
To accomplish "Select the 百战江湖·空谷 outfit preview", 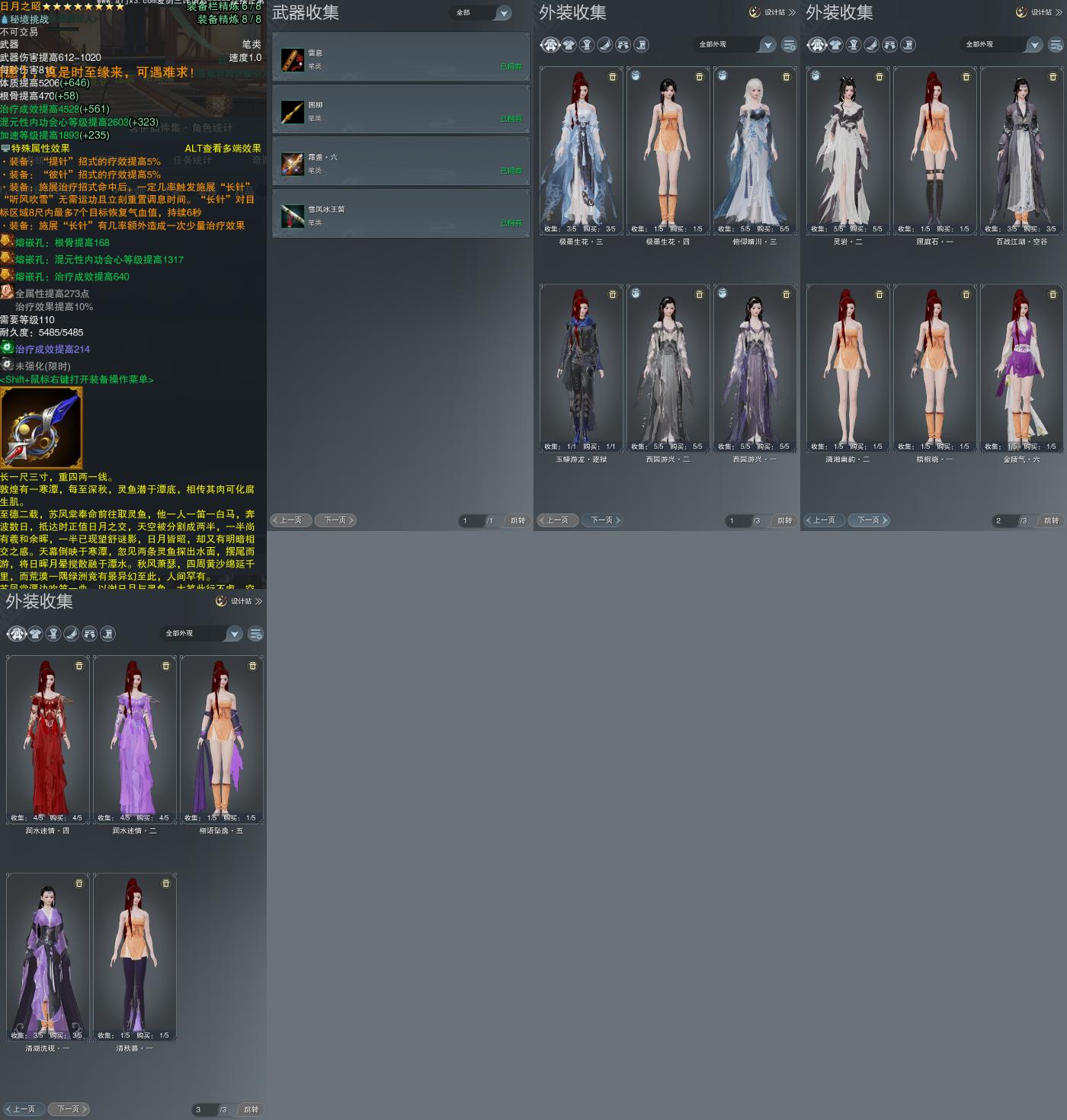I will 1022,151.
